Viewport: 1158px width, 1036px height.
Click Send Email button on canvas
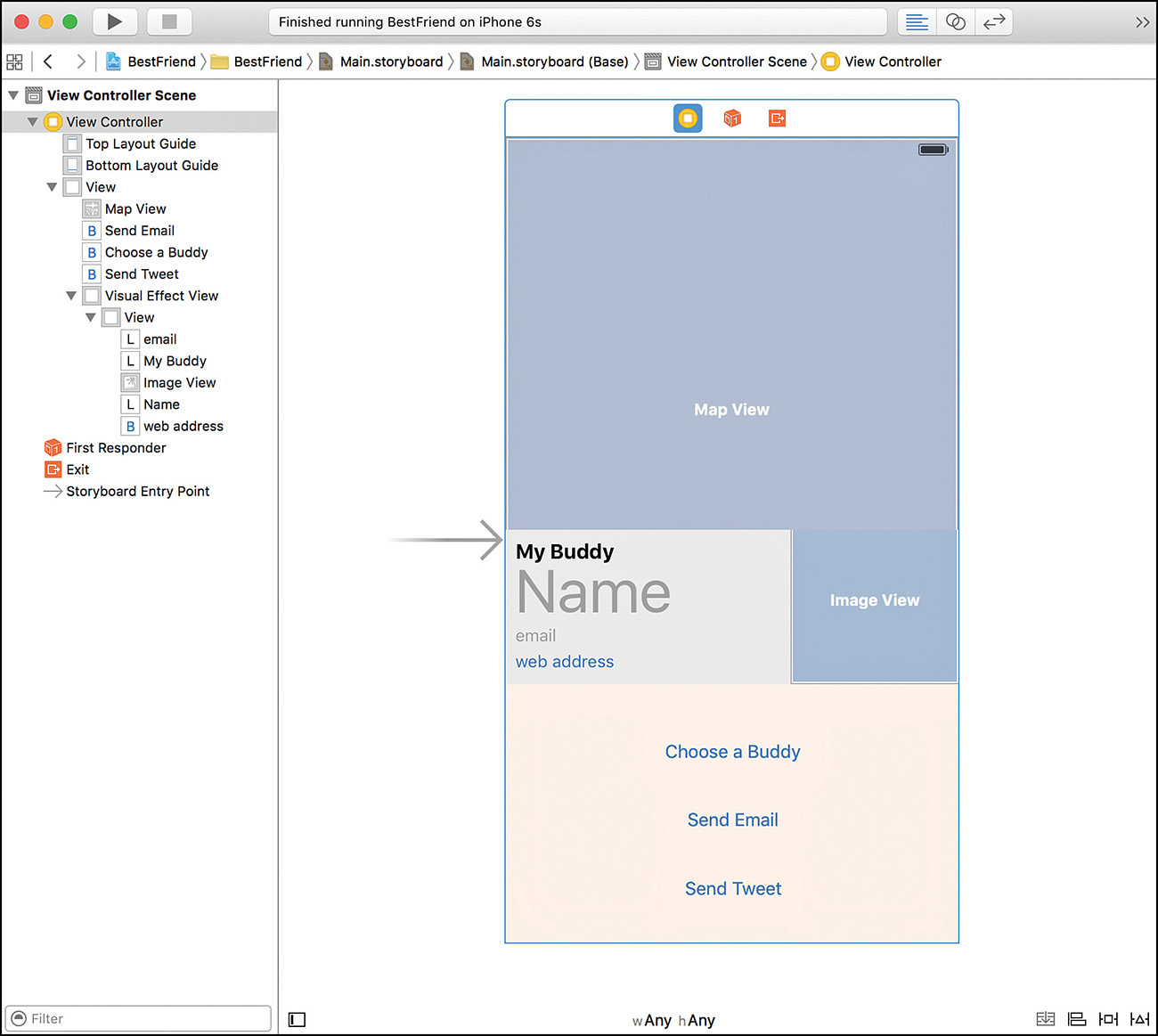(732, 820)
